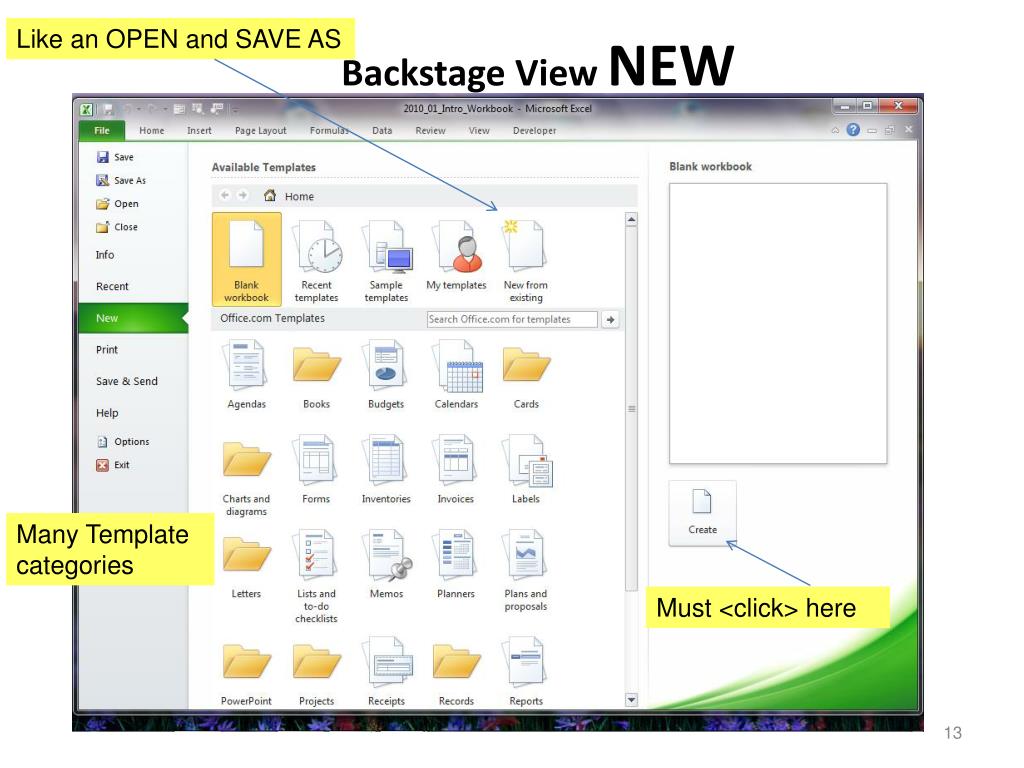The image size is (1024, 768).
Task: Open the Forms template category
Action: point(316,469)
